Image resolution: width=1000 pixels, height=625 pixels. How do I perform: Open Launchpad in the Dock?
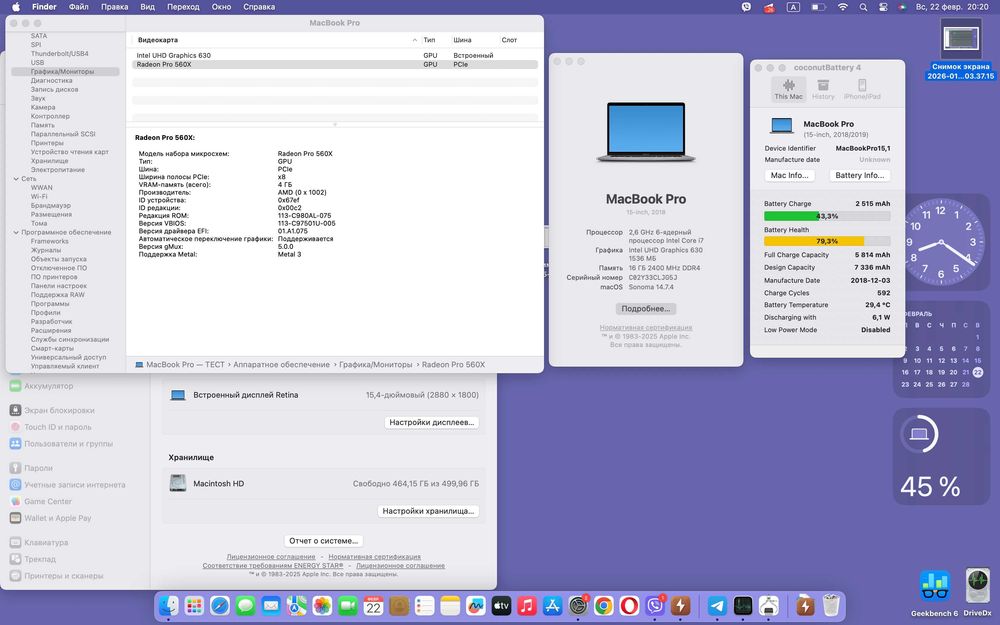(195, 605)
